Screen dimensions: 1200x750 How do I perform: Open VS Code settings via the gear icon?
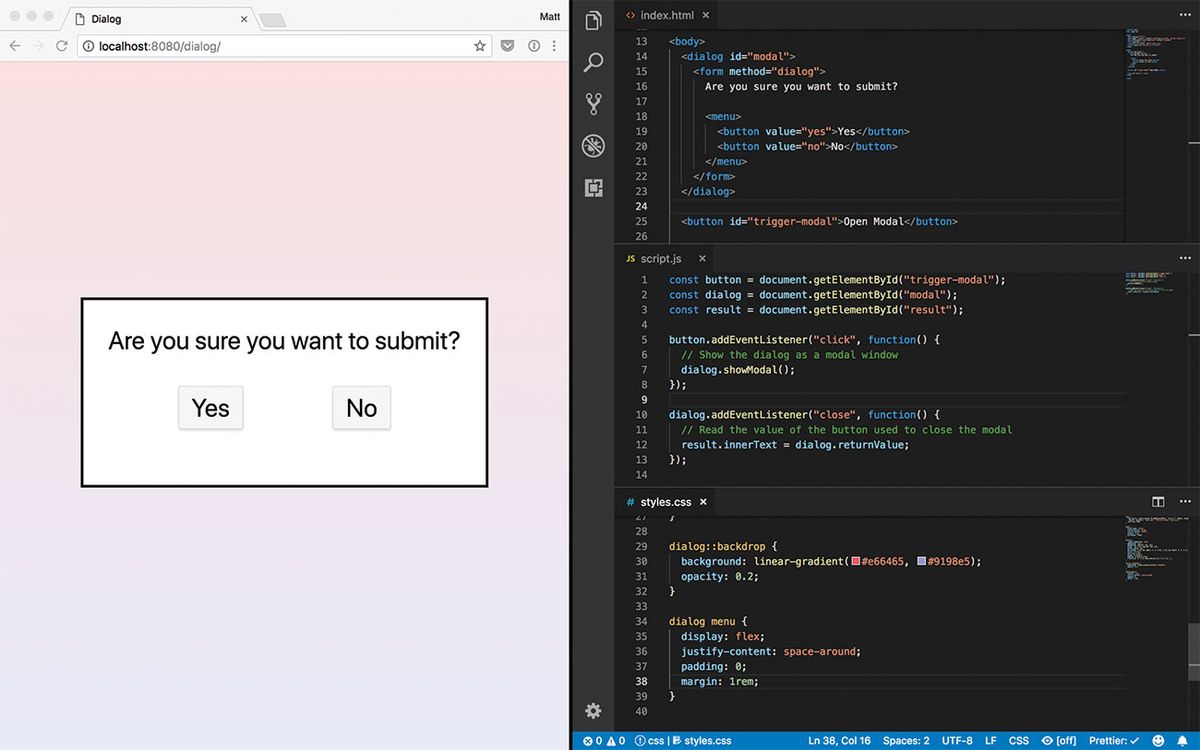coord(593,711)
